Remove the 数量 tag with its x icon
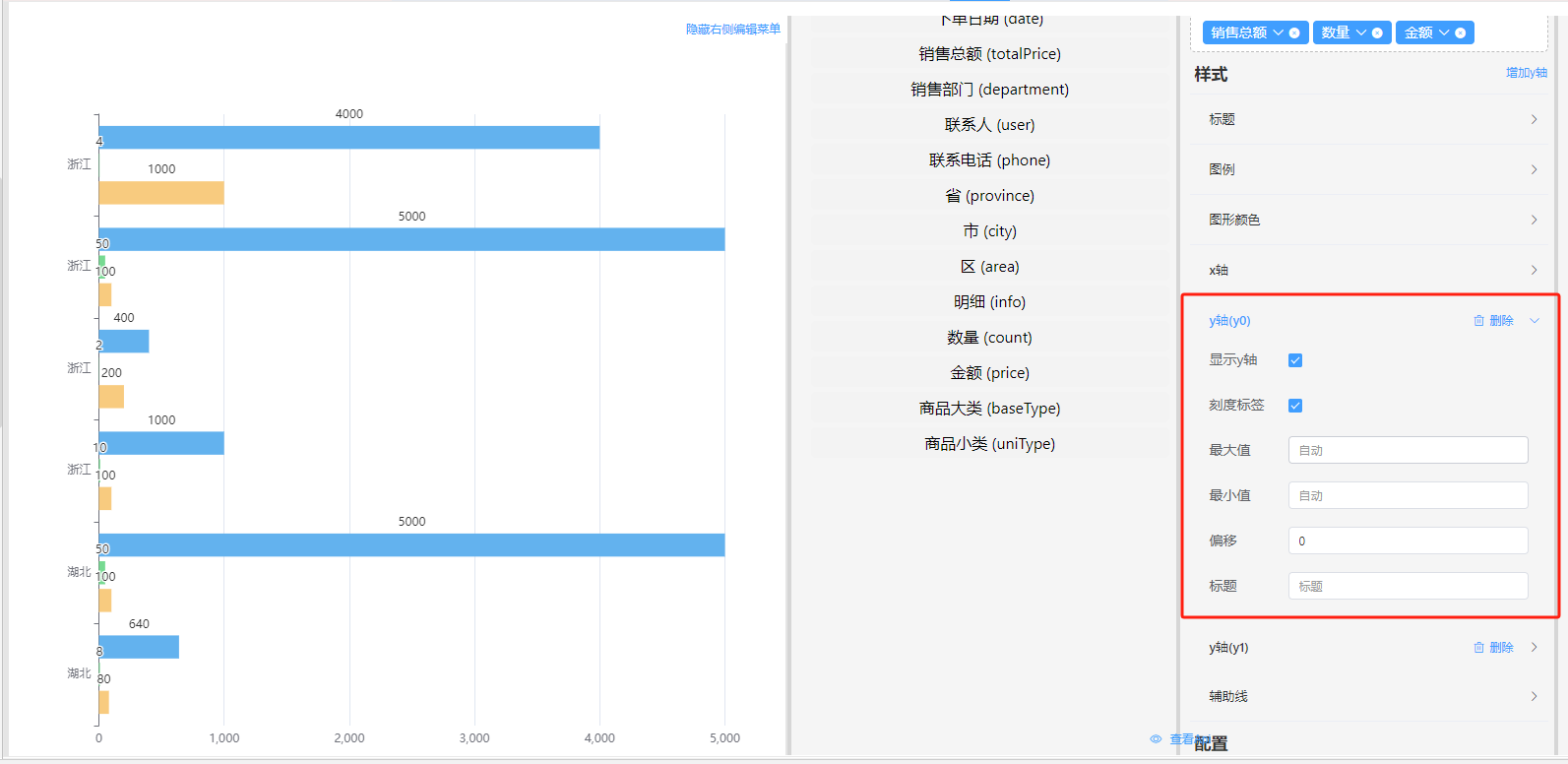Viewport: 1568px width, 764px height. (x=1377, y=33)
